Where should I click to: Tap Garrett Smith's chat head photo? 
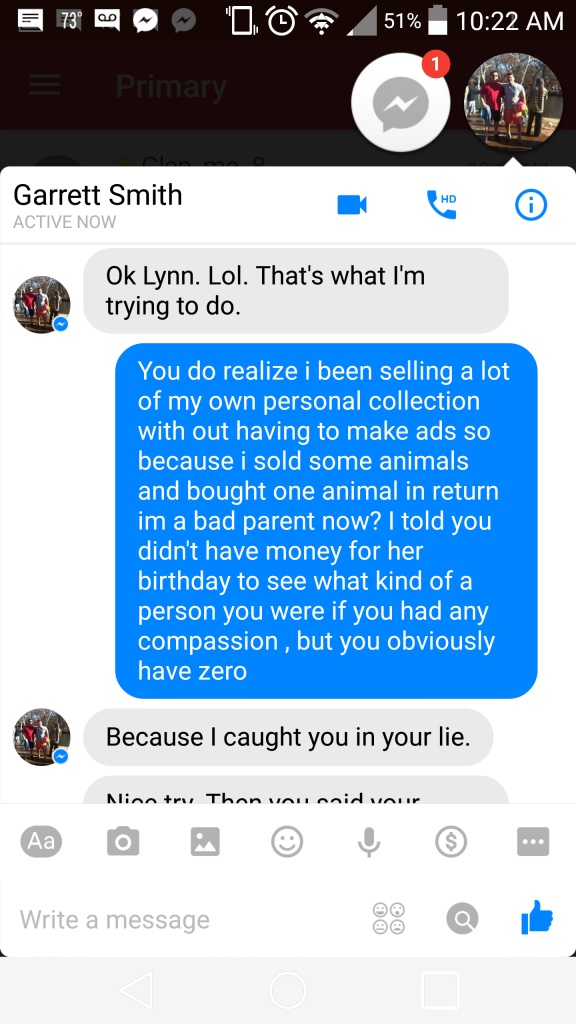[x=513, y=102]
